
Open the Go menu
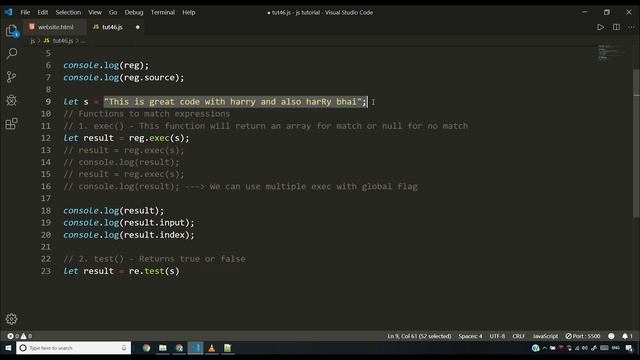coord(113,12)
